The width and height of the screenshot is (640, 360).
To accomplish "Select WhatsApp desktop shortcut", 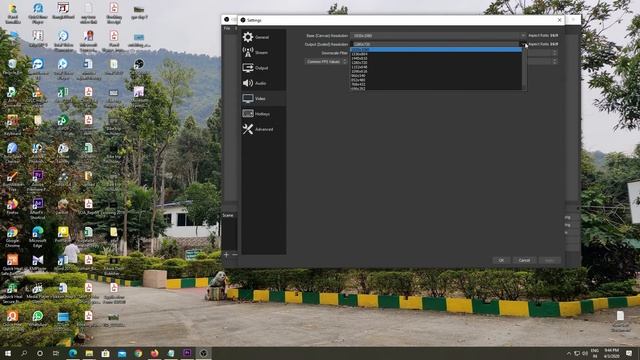I will tap(38, 318).
